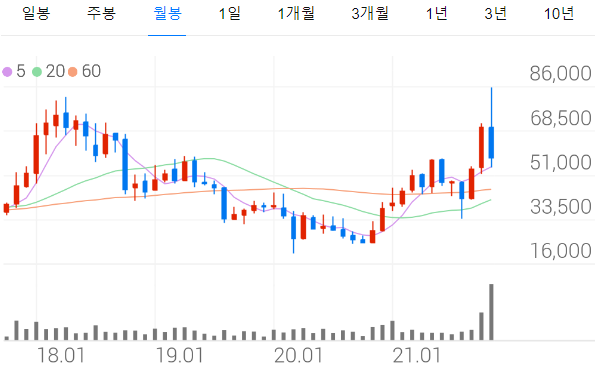Image resolution: width=601 pixels, height=373 pixels.
Task: Switch to the 주봉 weekly candle tab
Action: [101, 14]
